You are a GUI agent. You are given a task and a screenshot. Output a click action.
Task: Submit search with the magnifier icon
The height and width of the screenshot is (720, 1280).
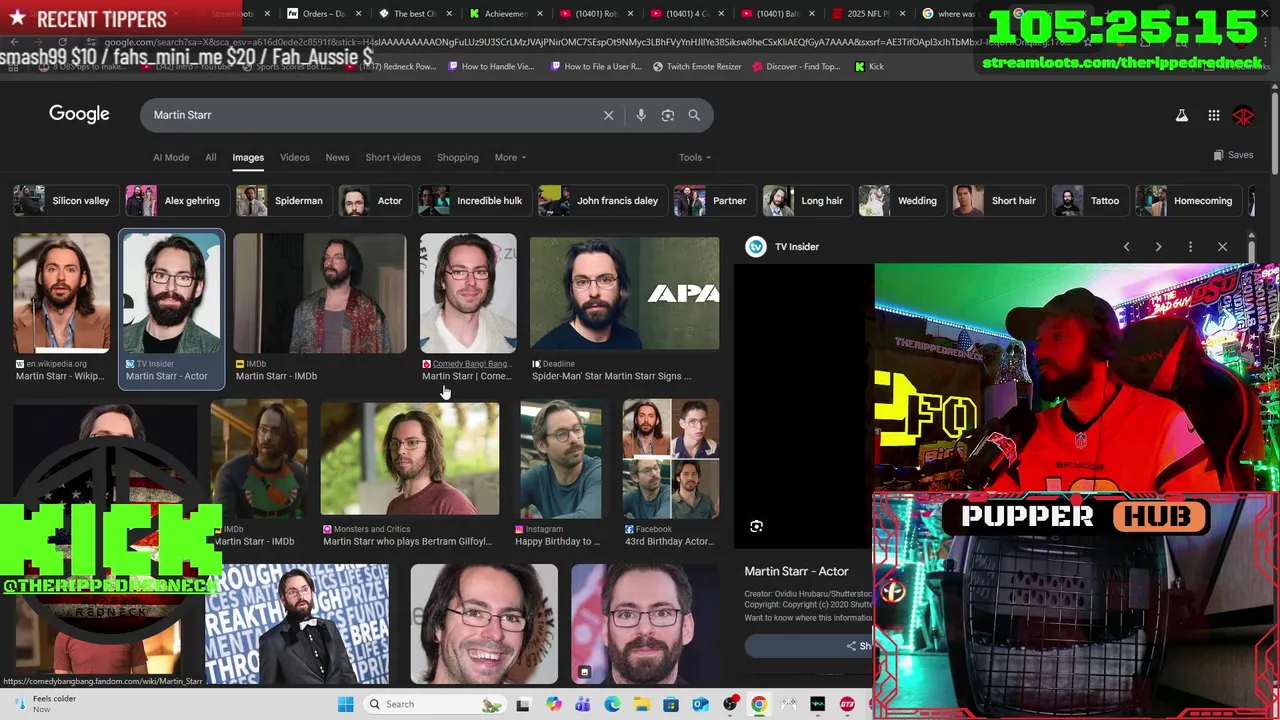click(x=694, y=115)
